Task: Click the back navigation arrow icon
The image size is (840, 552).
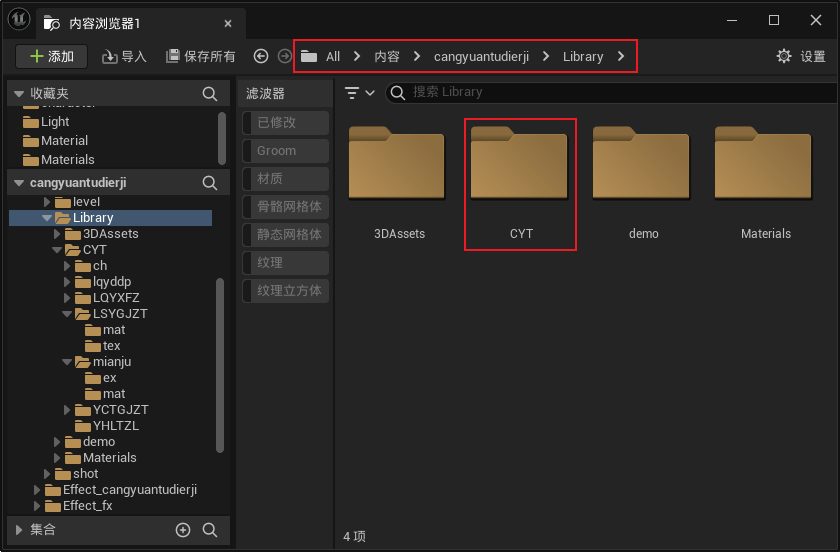Action: pos(261,57)
